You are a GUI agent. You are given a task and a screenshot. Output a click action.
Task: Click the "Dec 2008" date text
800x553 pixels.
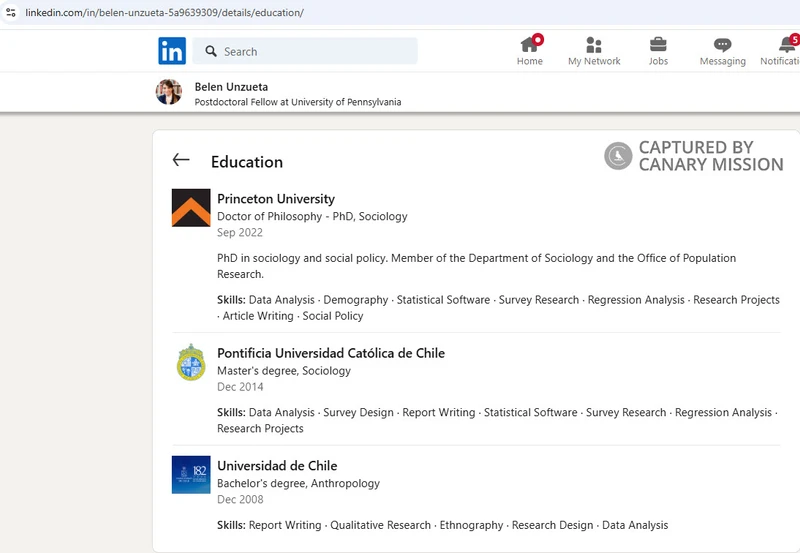240,499
